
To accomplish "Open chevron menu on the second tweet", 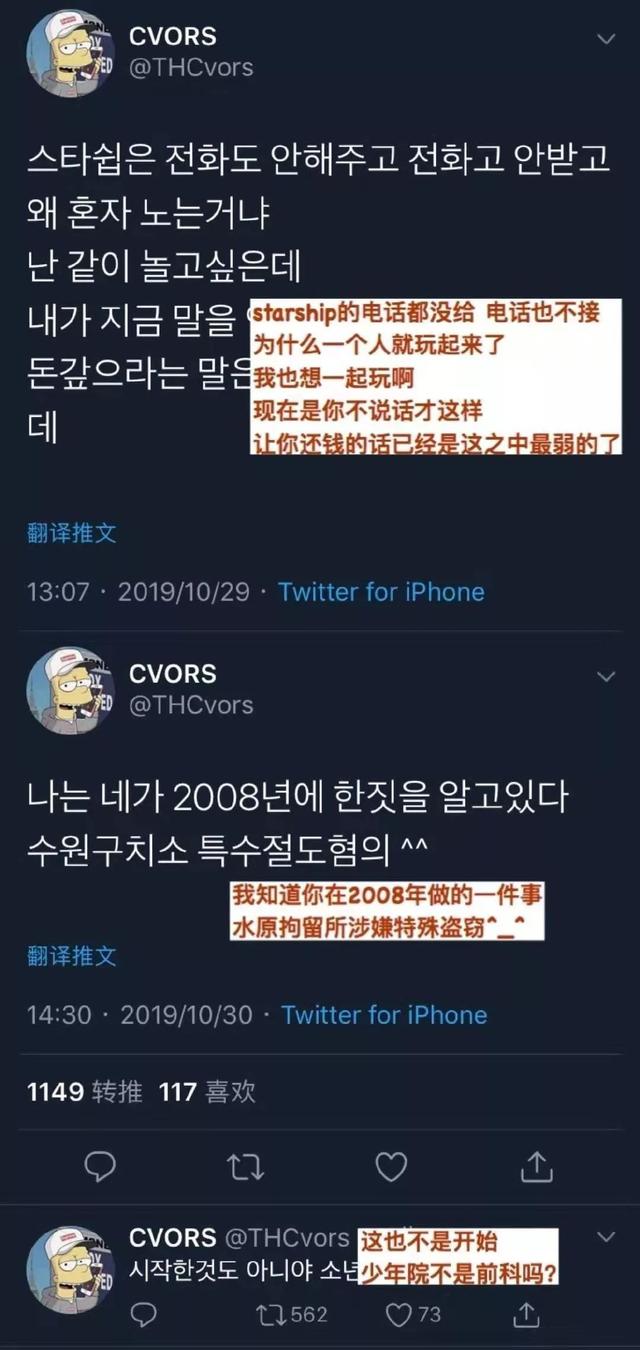I will pos(605,677).
